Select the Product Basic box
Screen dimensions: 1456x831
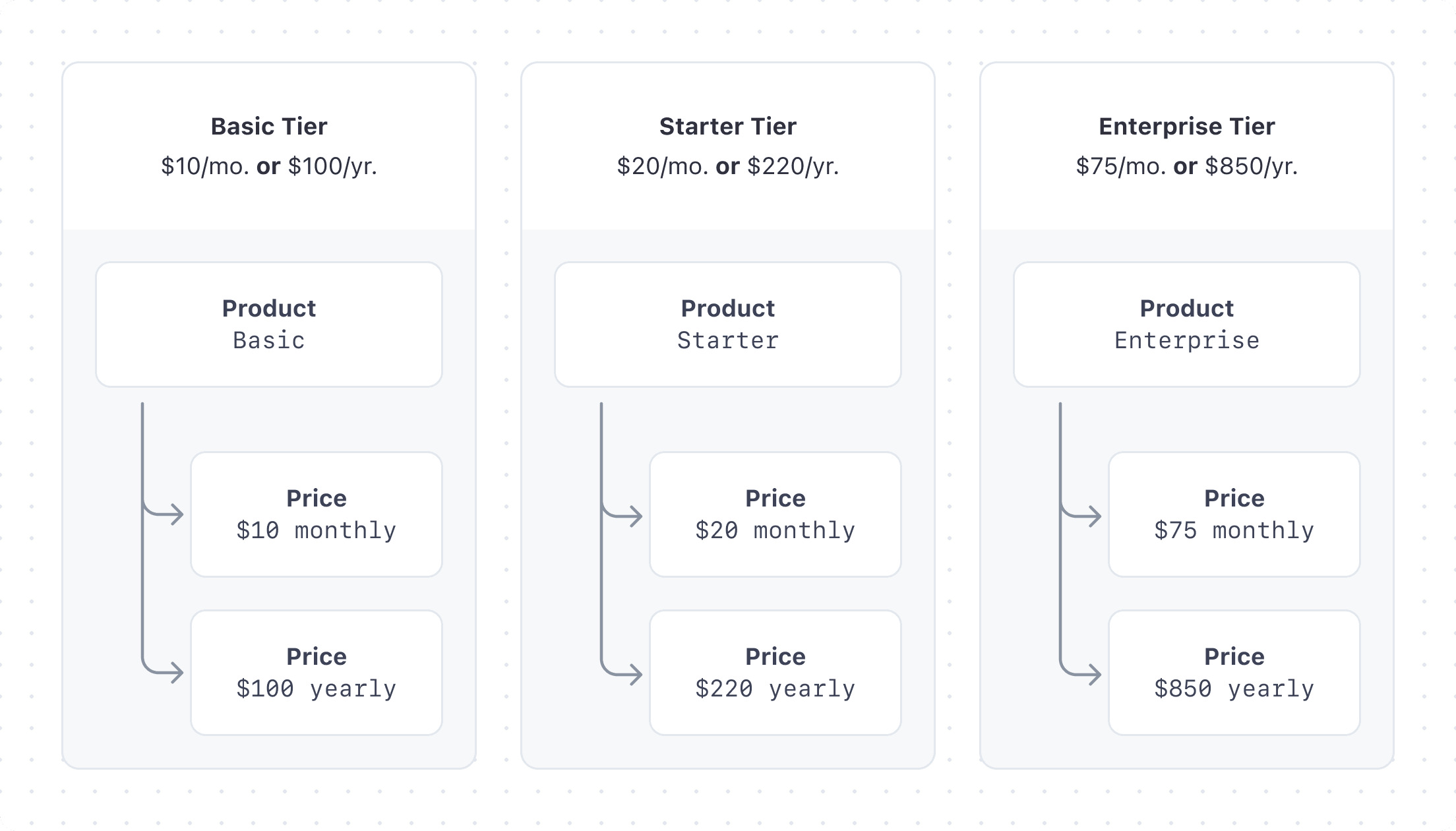(x=269, y=324)
